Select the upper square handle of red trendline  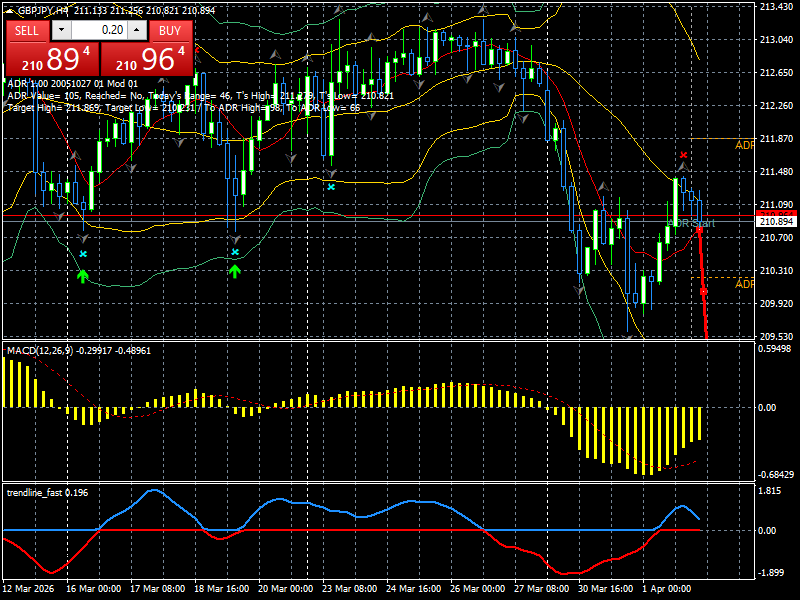pyautogui.click(x=699, y=230)
